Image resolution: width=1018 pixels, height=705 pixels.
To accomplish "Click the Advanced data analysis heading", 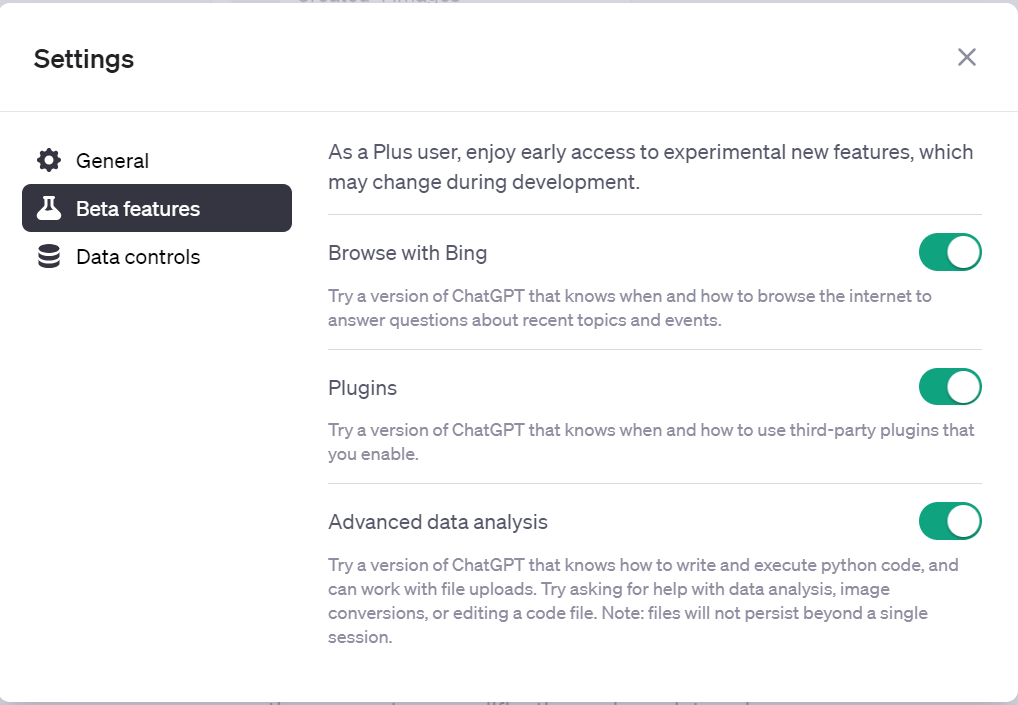I will [x=437, y=522].
